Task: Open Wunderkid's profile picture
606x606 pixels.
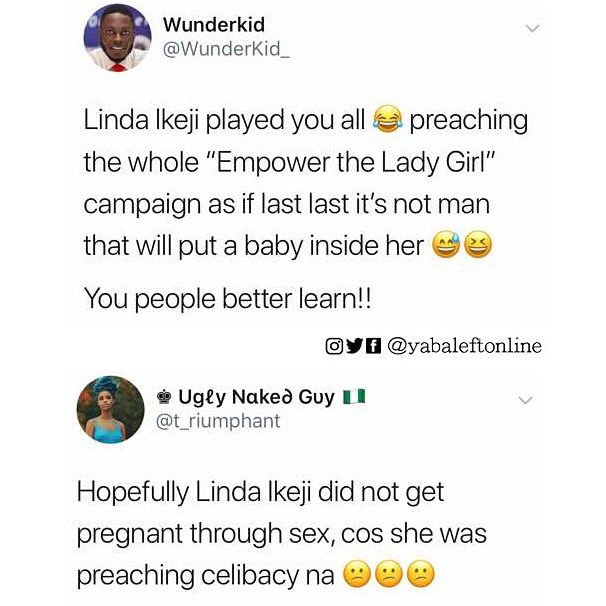Action: pos(117,38)
